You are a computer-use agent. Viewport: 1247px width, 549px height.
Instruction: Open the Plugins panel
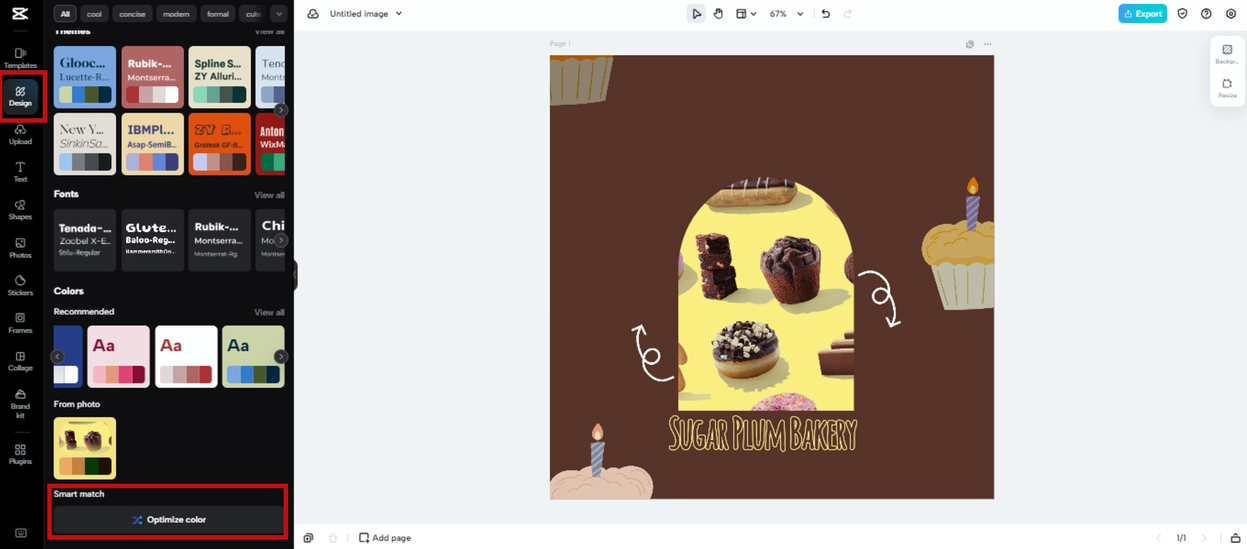[x=20, y=455]
